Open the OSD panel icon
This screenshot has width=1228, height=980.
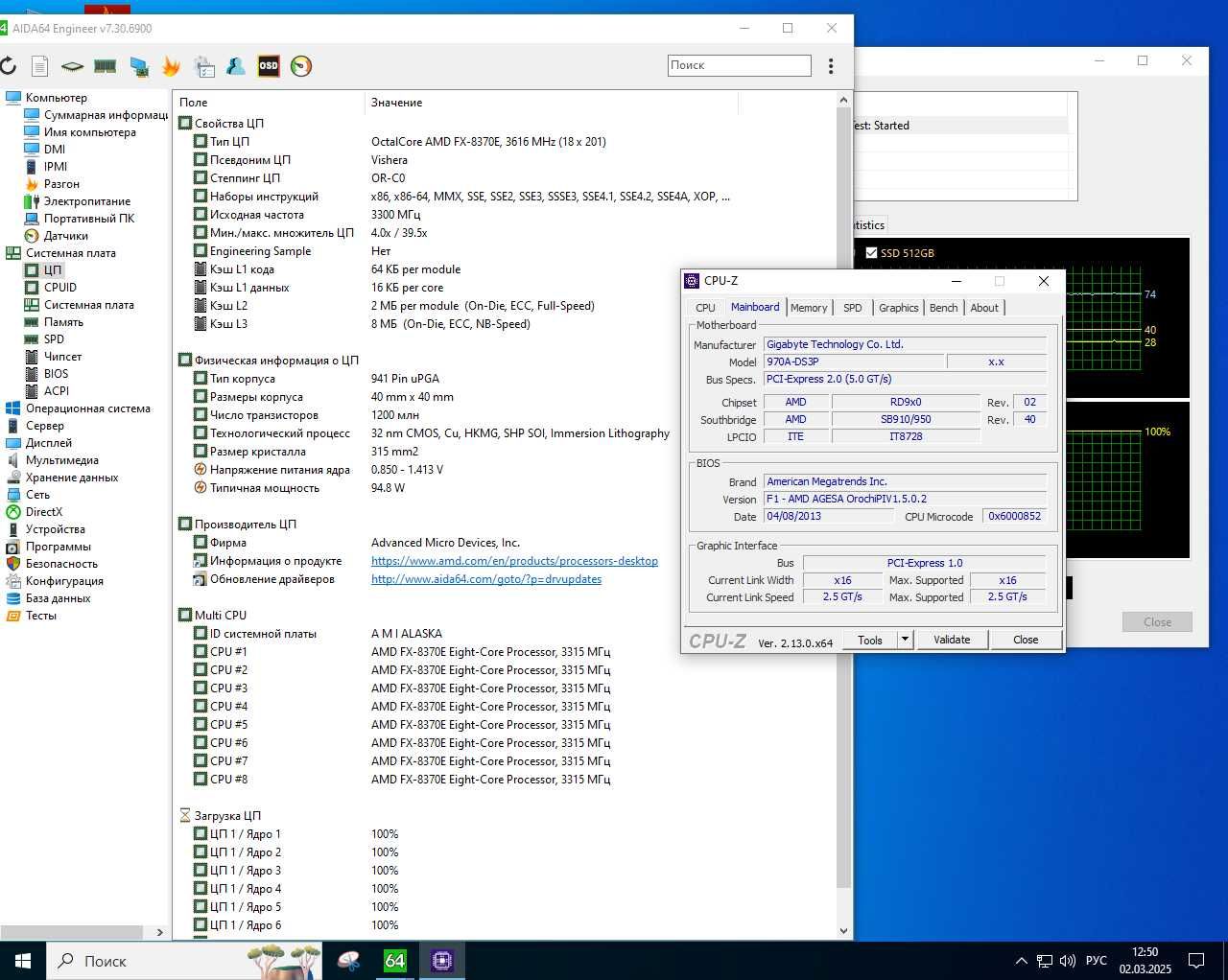269,66
